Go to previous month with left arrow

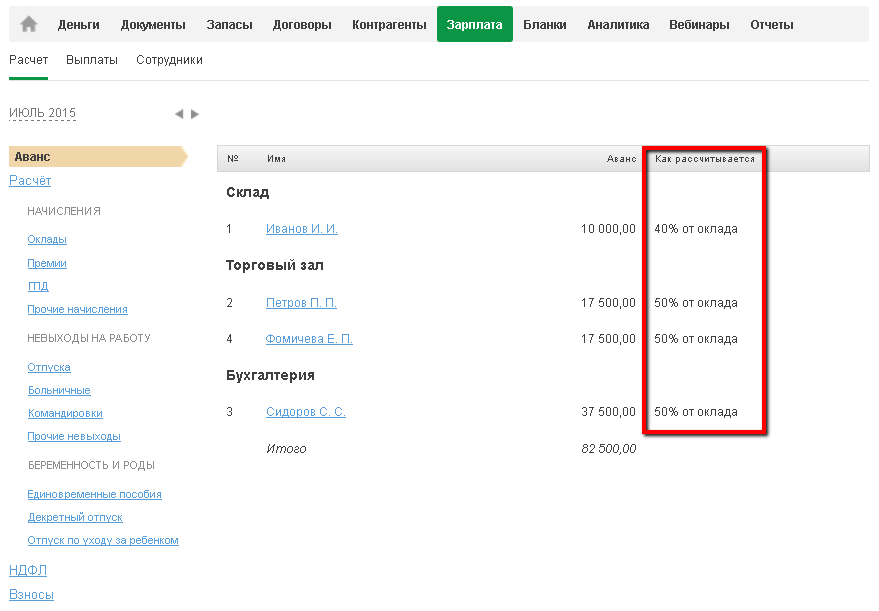point(179,114)
